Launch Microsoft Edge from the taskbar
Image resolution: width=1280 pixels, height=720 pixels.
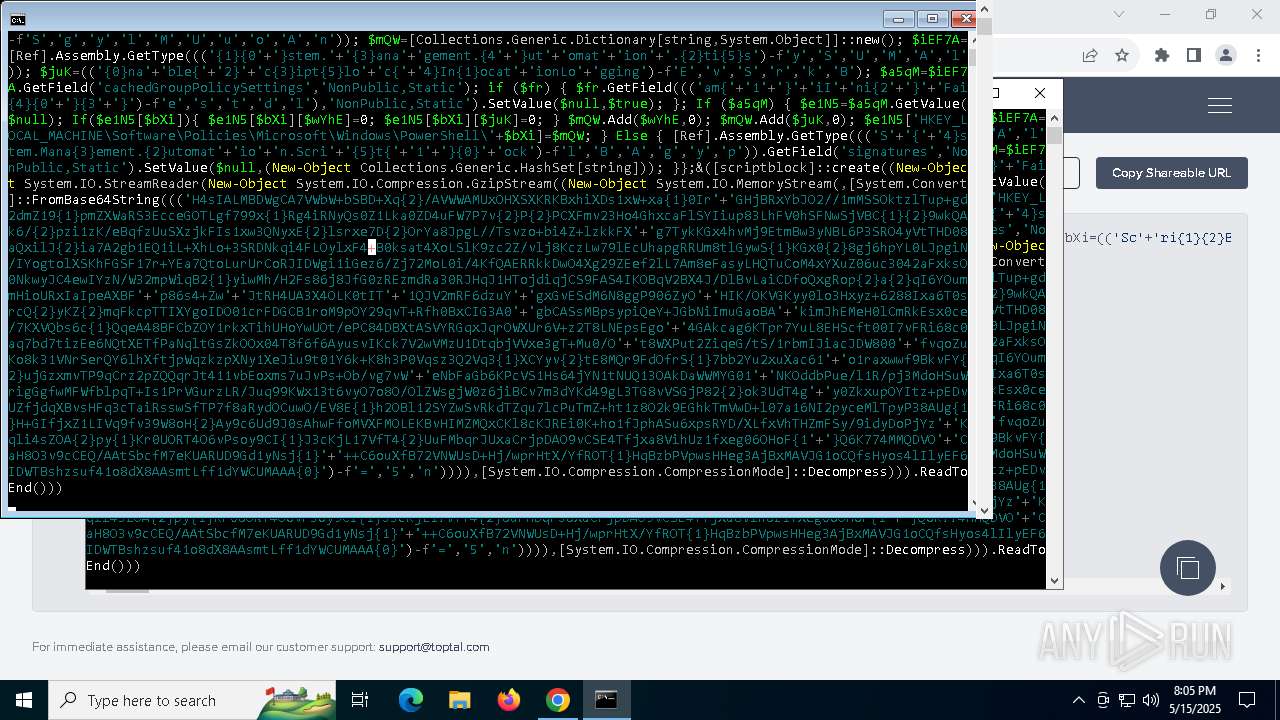click(x=411, y=700)
